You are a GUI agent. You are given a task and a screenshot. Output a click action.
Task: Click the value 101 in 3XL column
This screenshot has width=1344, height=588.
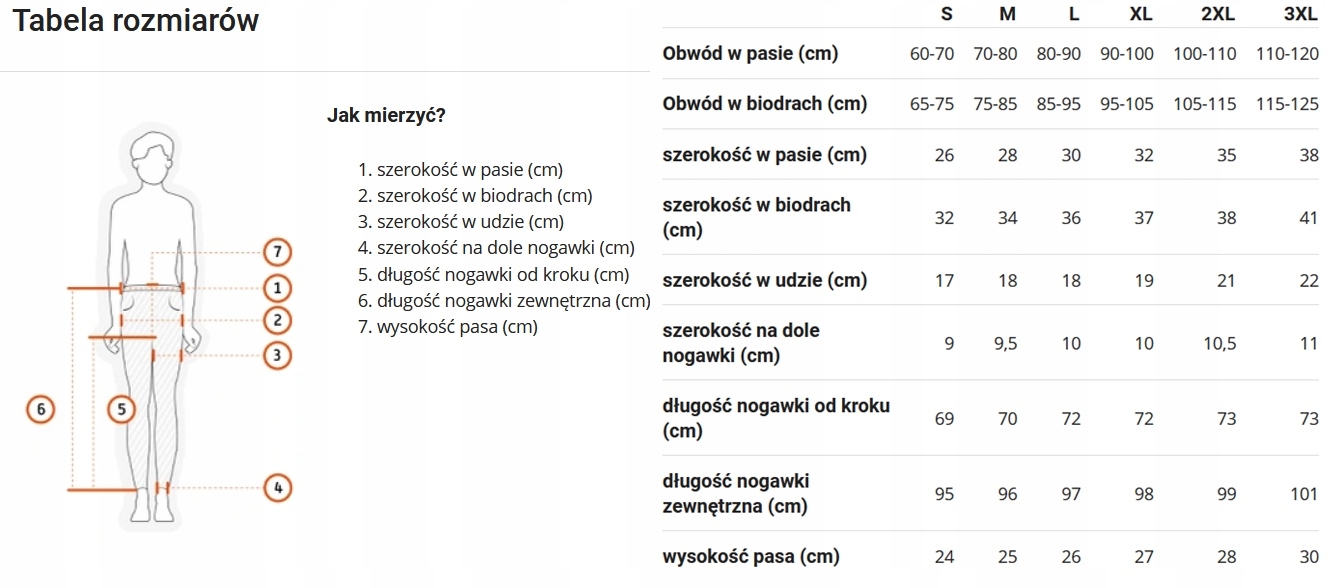[x=1304, y=494]
